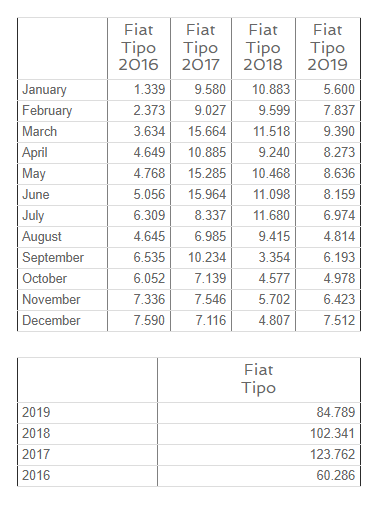Click the January 2016 value 1.339
This screenshot has height=507, width=379.
(149, 89)
